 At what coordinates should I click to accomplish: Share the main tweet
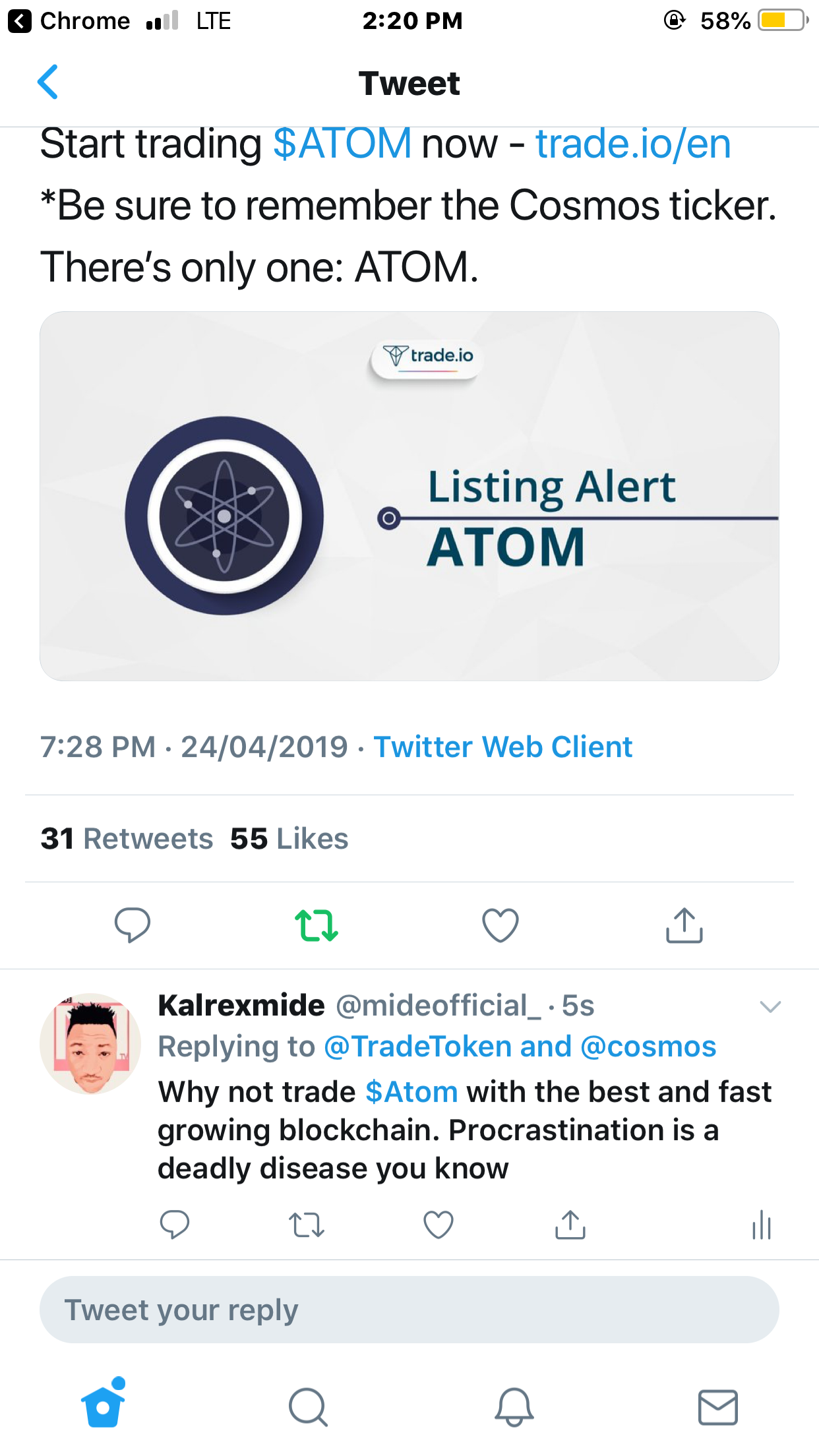pyautogui.click(x=684, y=925)
